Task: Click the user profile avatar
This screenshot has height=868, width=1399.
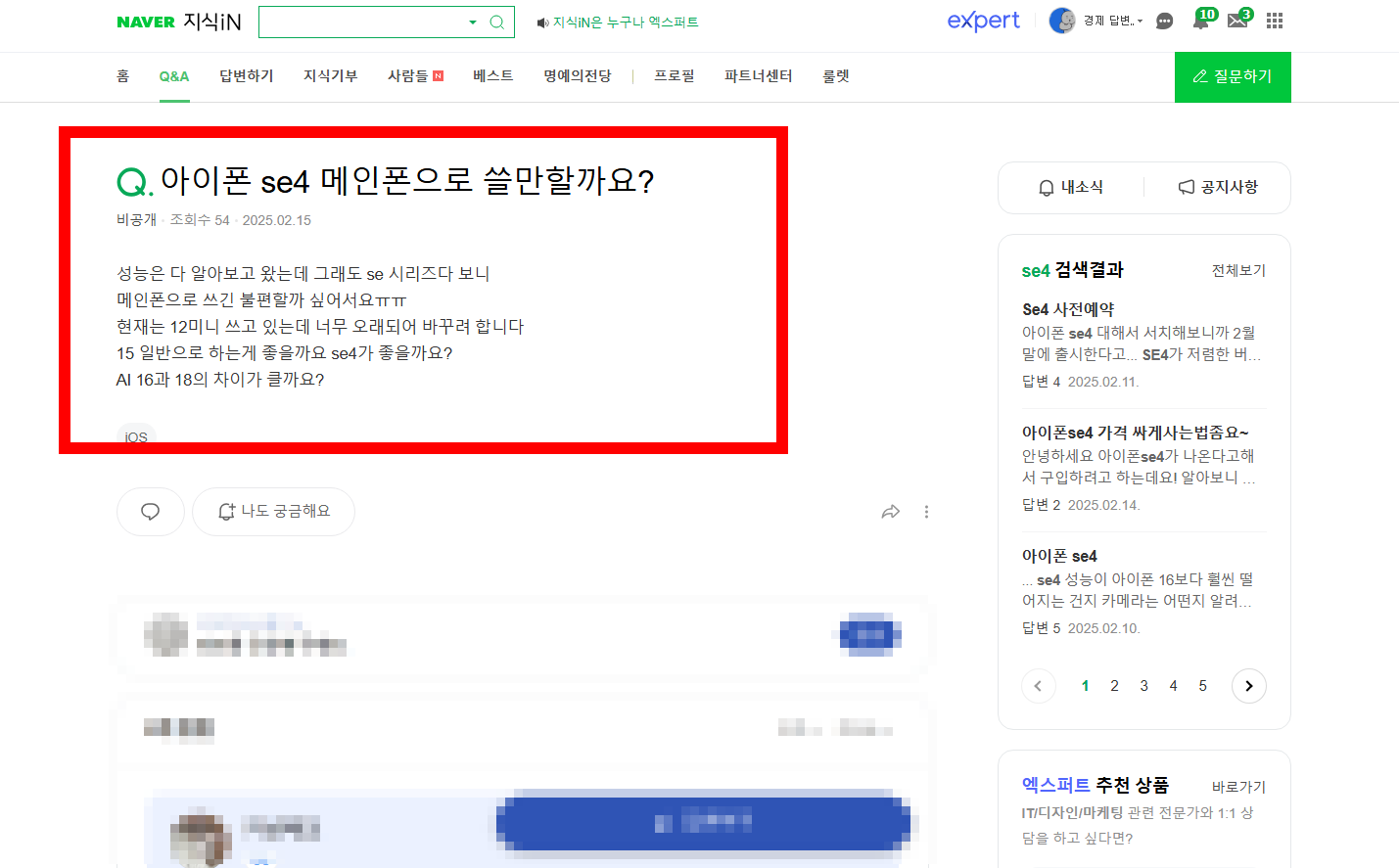Action: (x=1062, y=21)
